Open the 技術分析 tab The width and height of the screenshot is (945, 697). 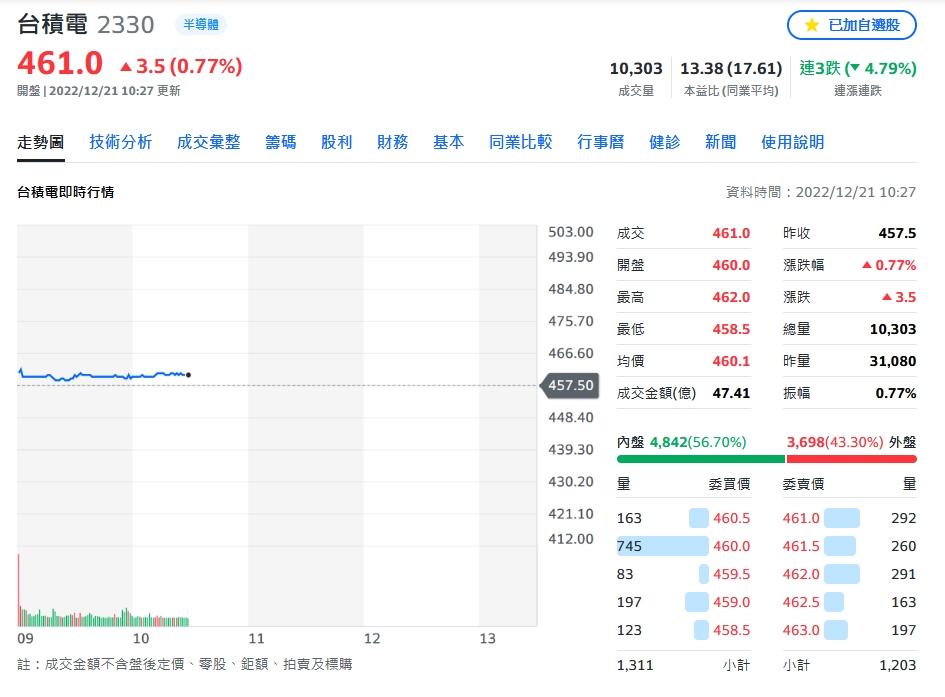coord(121,142)
